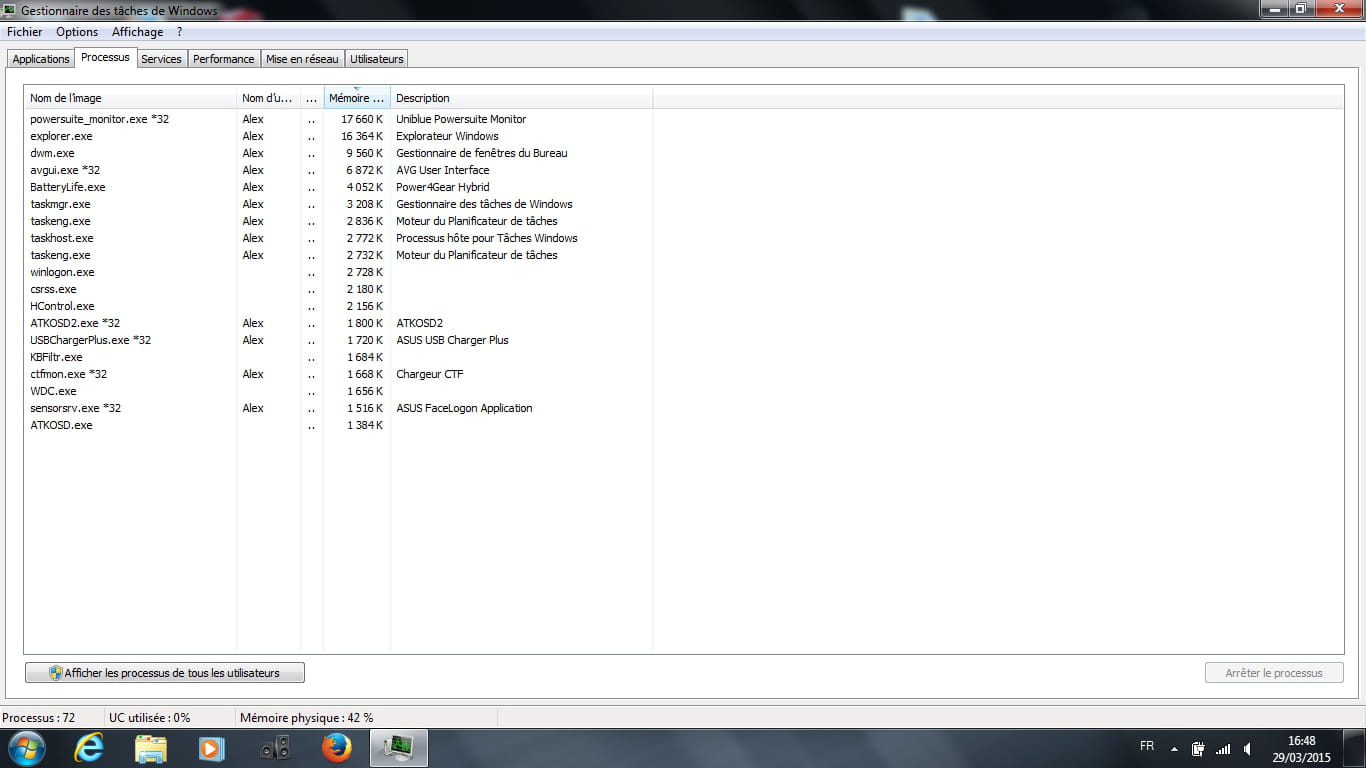This screenshot has height=768, width=1366.
Task: Open the Windows Start menu orb
Action: (x=25, y=747)
